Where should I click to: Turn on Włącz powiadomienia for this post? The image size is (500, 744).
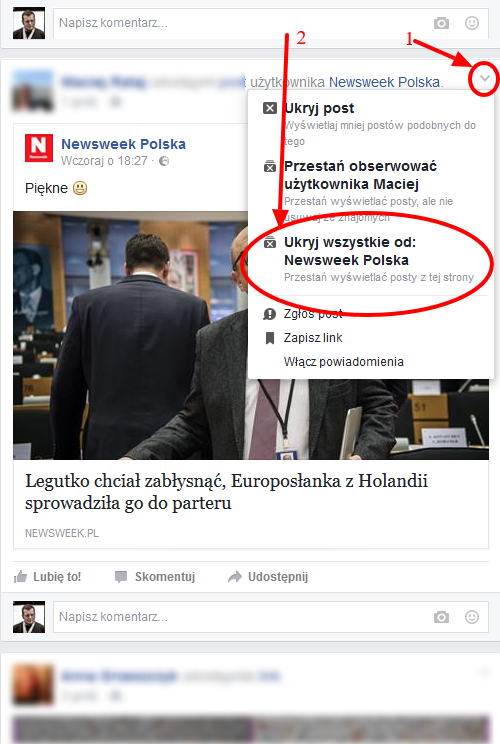point(343,362)
